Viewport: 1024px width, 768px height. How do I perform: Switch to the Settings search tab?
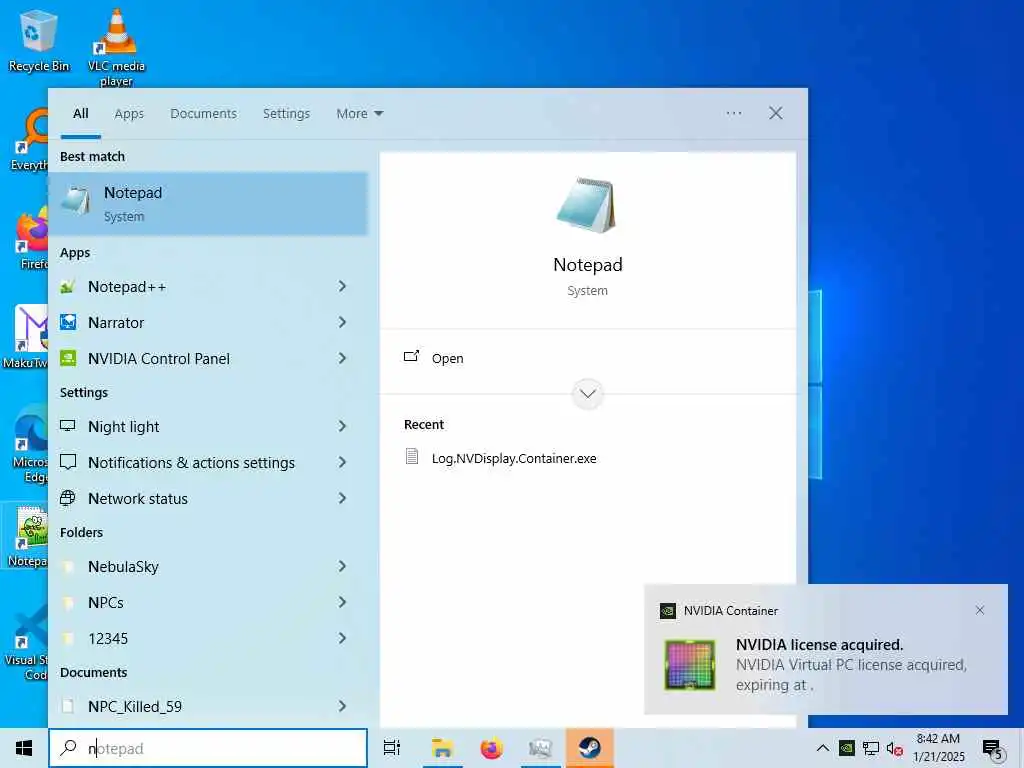[x=286, y=114]
